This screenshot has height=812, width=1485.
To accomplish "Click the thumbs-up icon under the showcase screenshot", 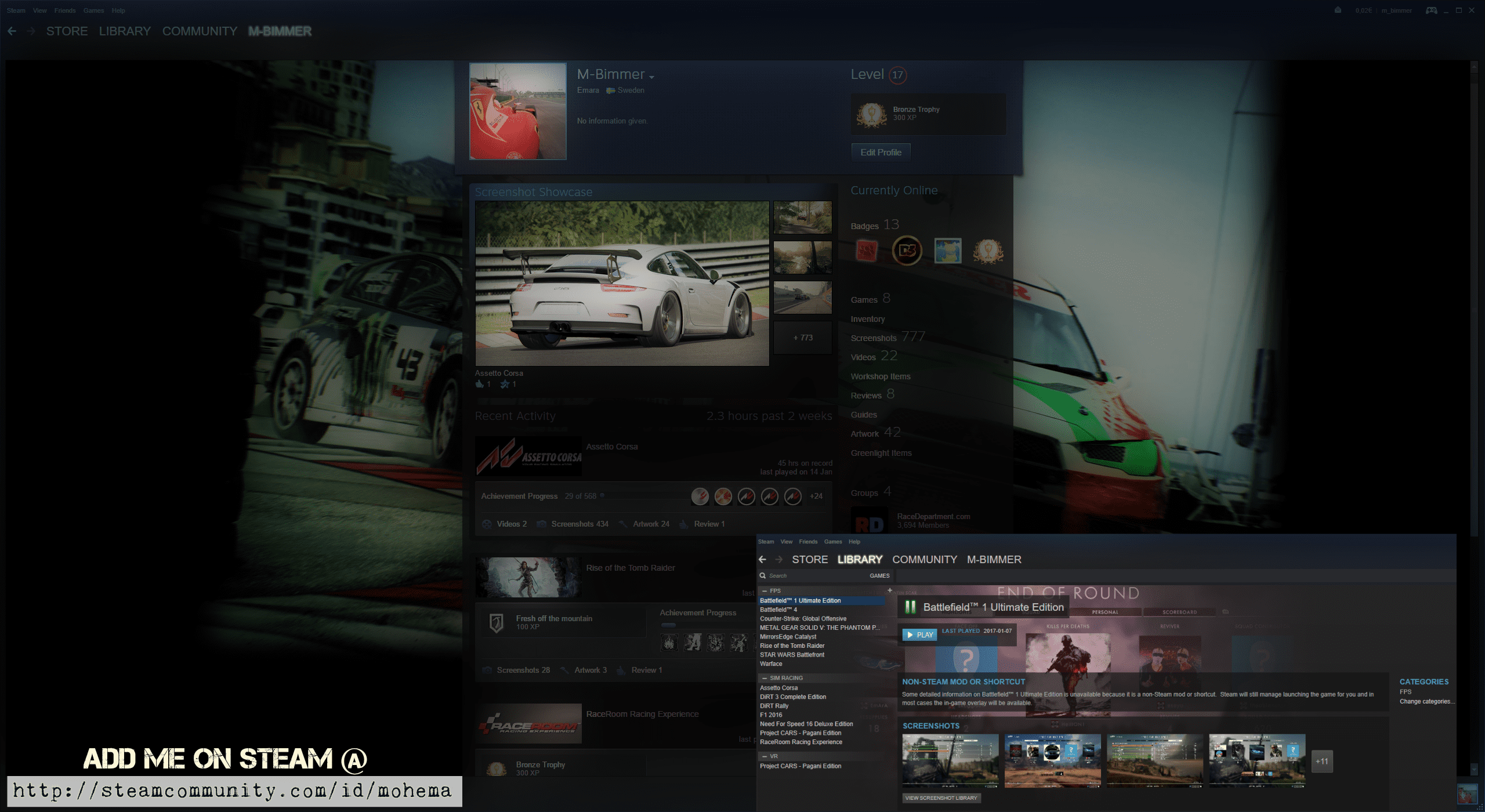I will [479, 384].
